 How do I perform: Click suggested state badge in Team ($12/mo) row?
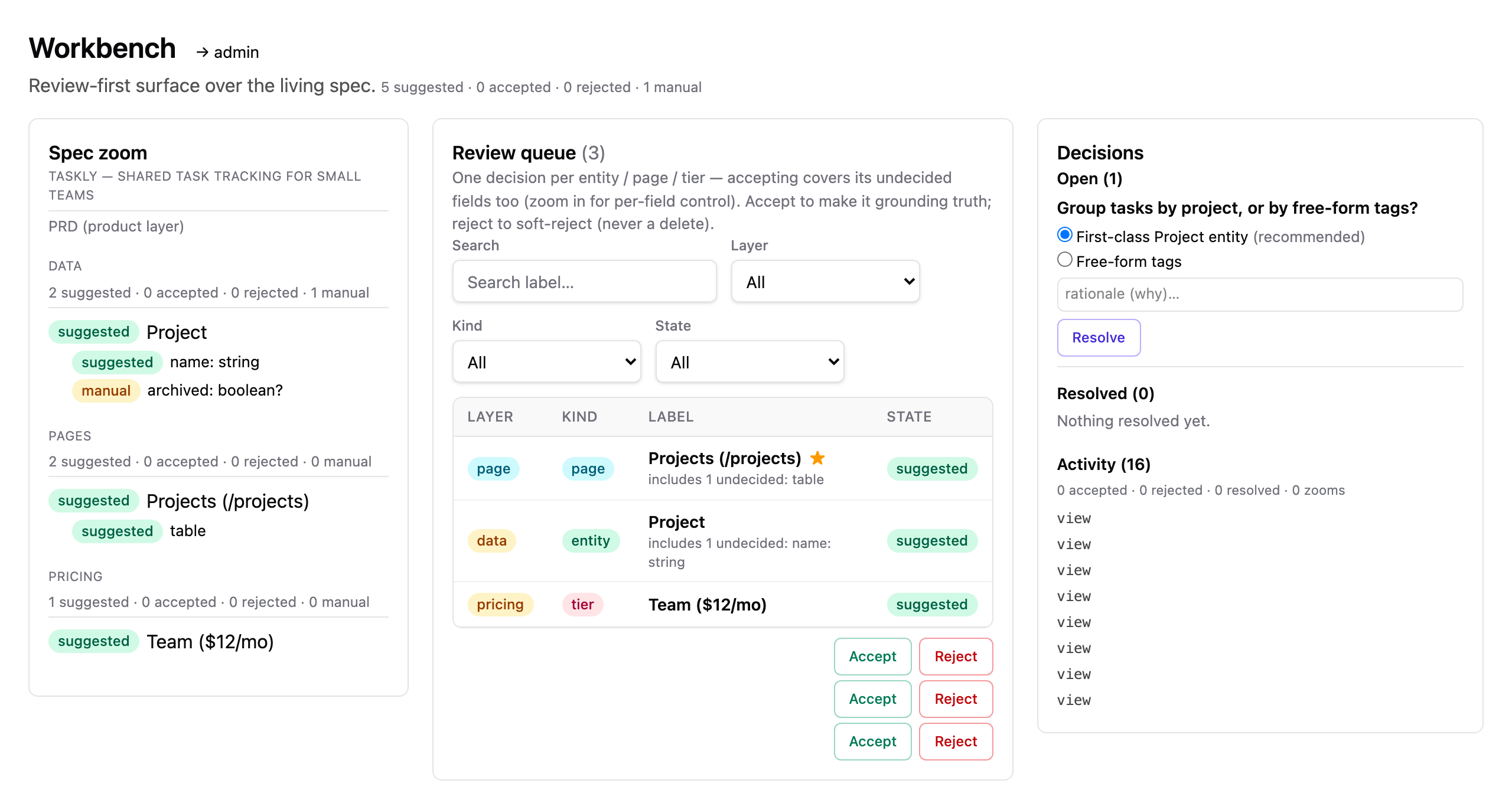tap(931, 605)
